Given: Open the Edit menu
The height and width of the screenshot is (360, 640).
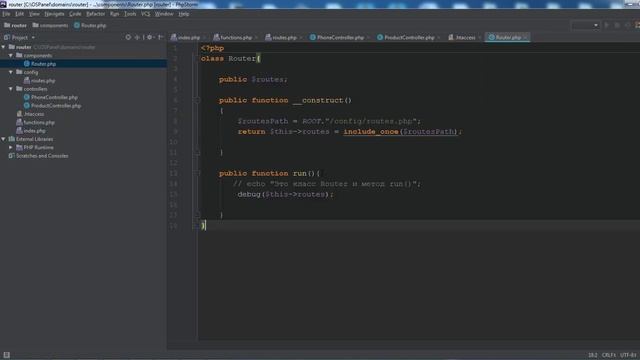Looking at the screenshot, I should (19, 14).
